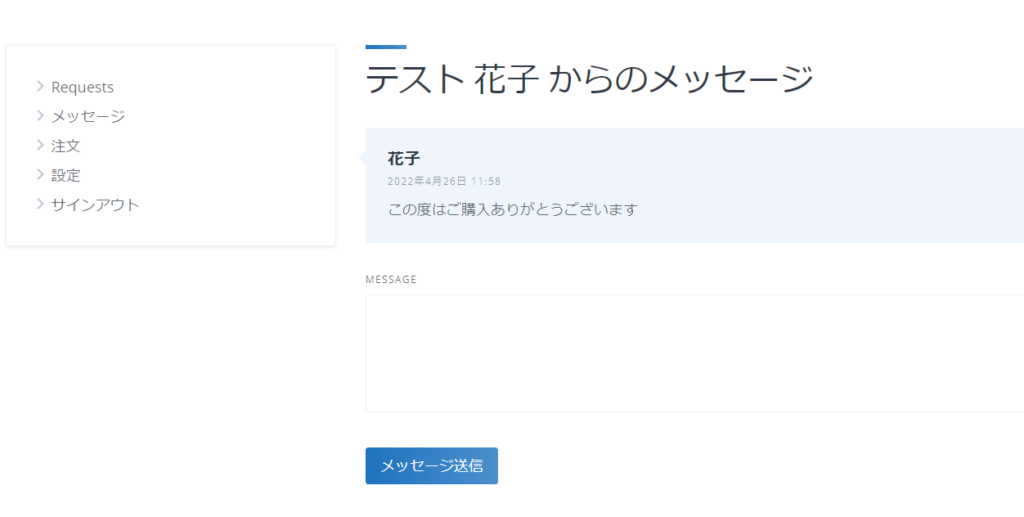The height and width of the screenshot is (517, 1024).
Task: Sign out using サインアウト link
Action: 95,205
